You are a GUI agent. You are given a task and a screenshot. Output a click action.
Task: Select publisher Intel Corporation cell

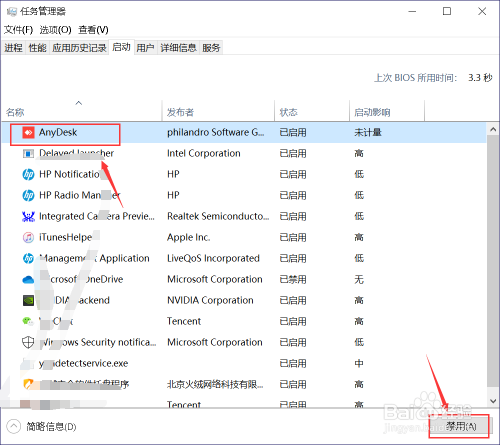pyautogui.click(x=204, y=154)
